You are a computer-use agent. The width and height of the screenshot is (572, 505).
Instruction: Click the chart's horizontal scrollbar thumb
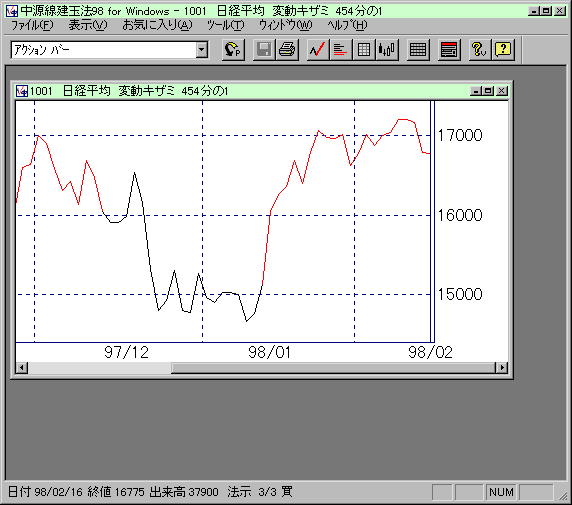[333, 367]
